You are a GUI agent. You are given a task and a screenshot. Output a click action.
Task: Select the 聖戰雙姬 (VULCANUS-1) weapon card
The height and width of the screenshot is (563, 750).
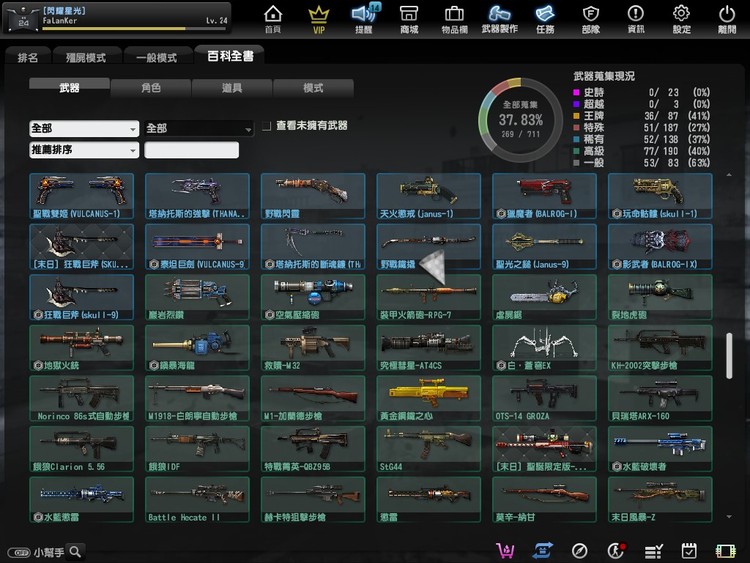pos(81,196)
